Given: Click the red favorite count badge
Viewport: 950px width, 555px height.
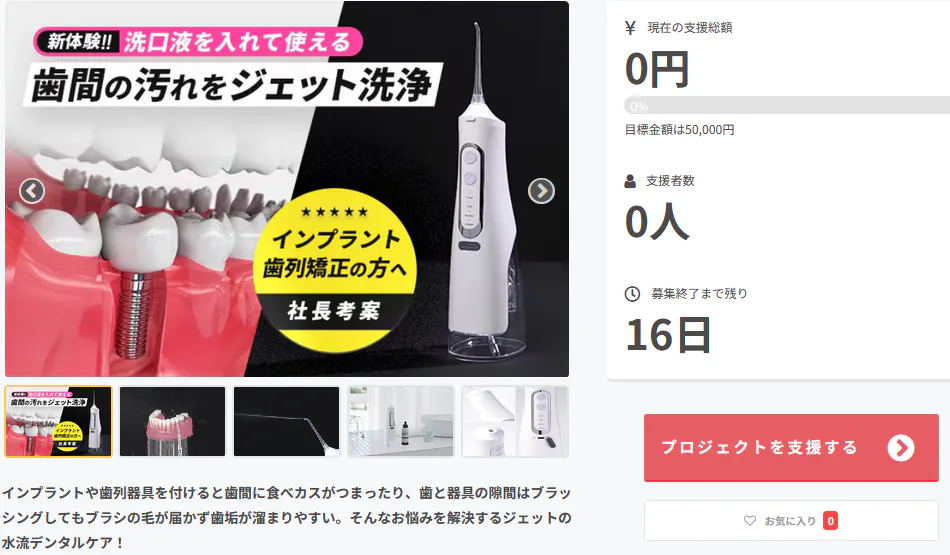Looking at the screenshot, I should (831, 520).
